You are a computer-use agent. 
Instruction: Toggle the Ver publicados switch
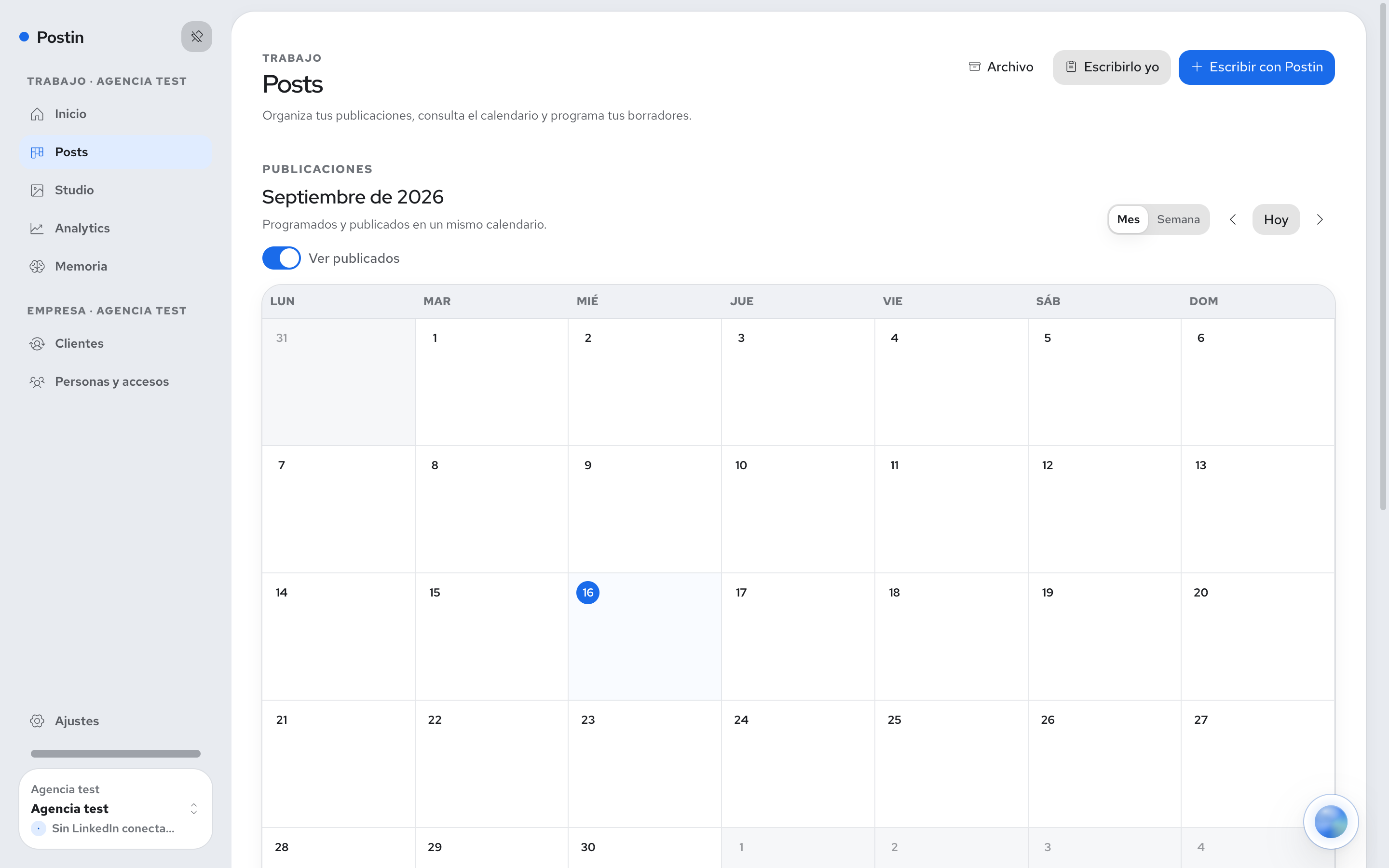281,258
